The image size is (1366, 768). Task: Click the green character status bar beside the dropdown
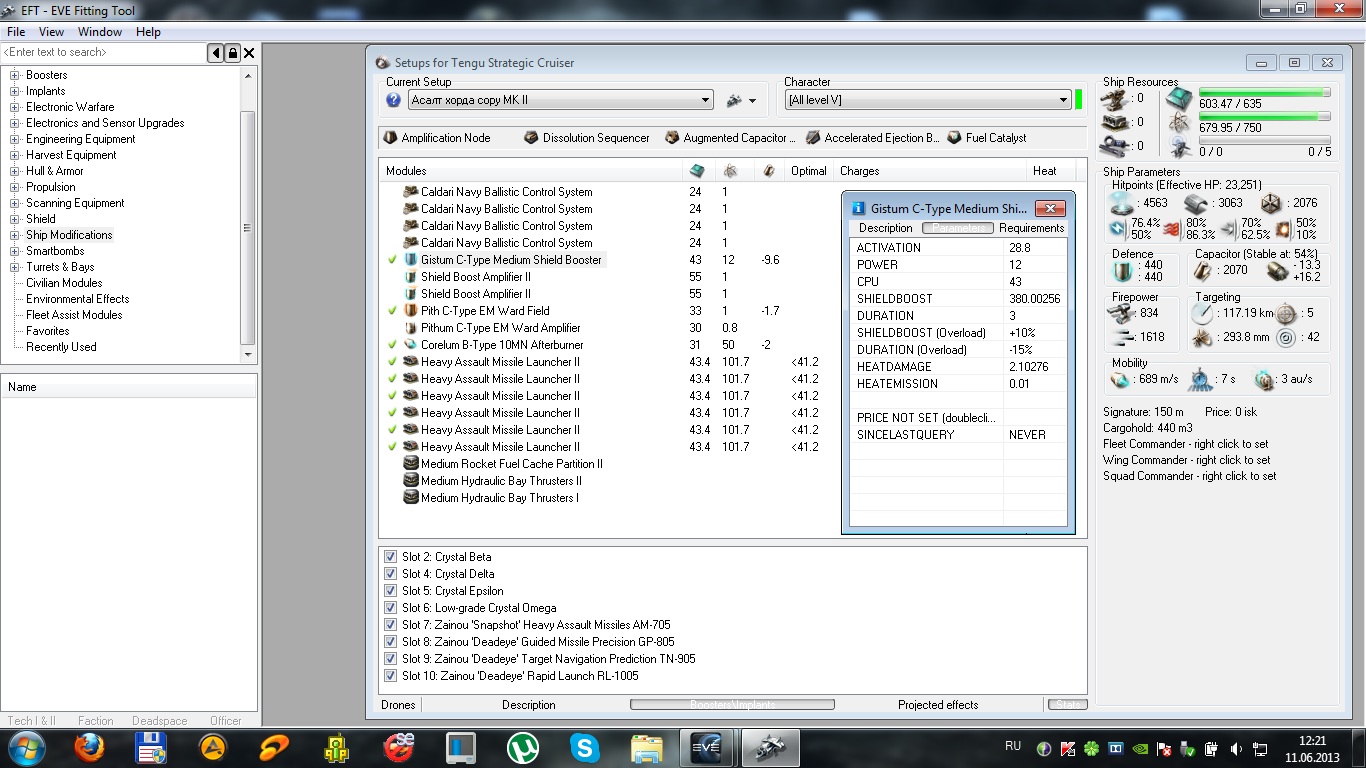[1079, 100]
